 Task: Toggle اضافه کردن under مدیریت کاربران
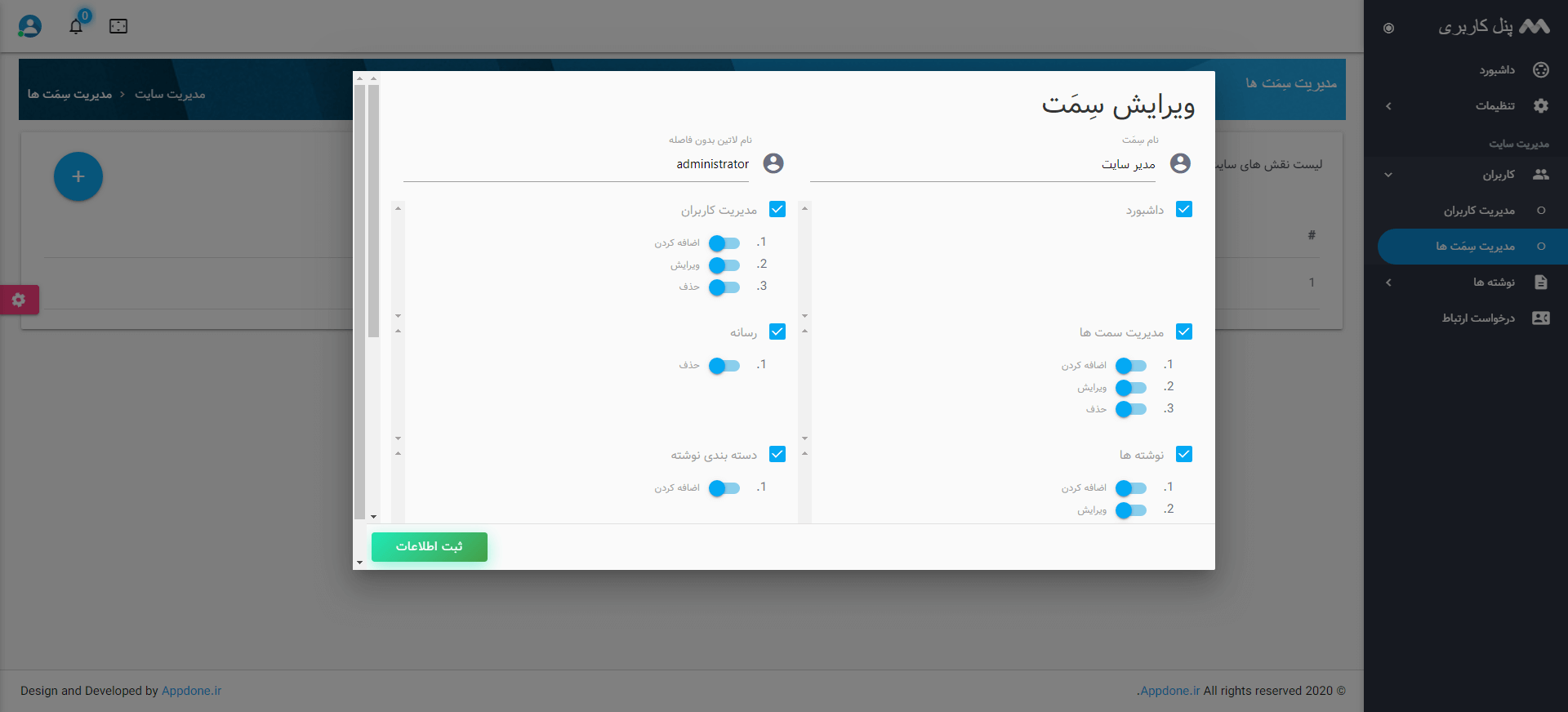(724, 243)
